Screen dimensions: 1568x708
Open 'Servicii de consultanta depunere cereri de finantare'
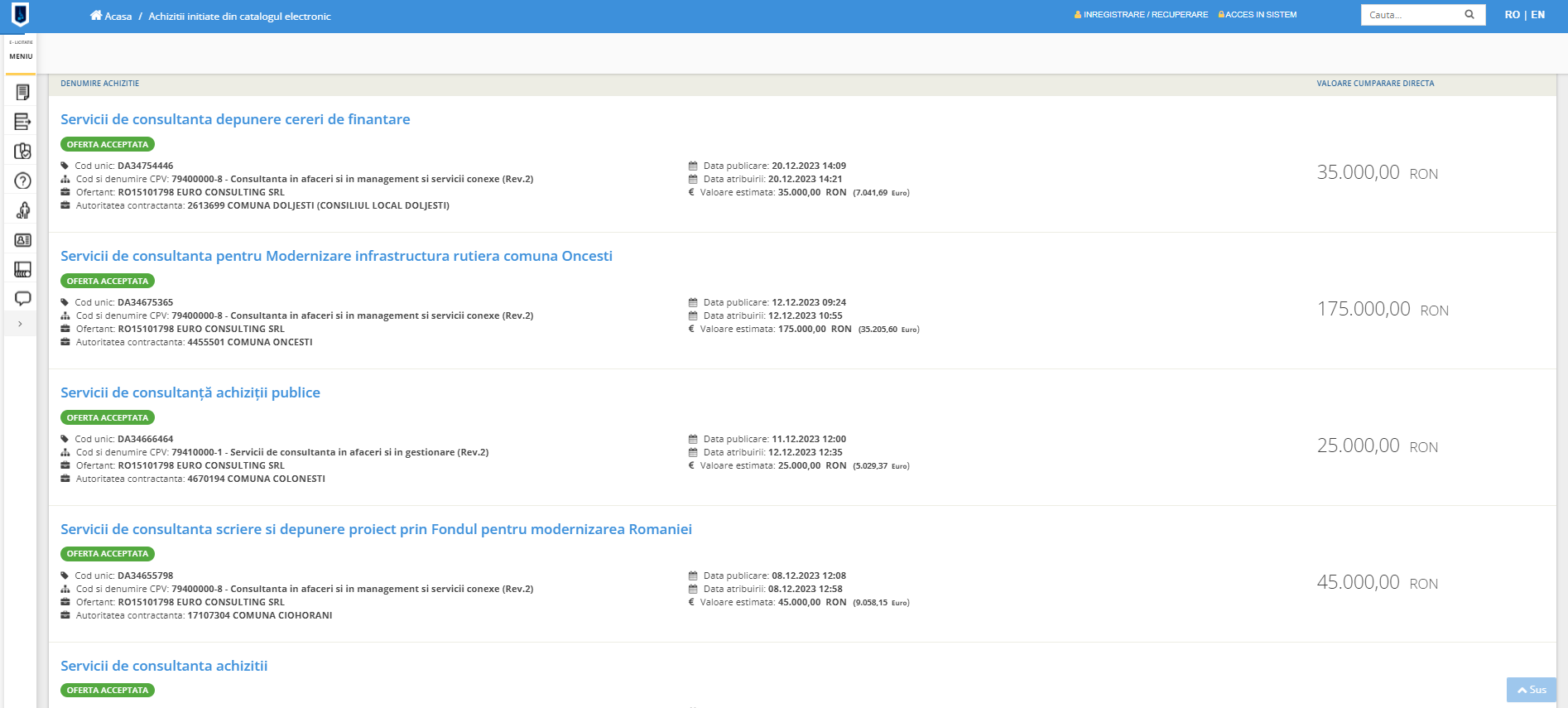coord(235,119)
